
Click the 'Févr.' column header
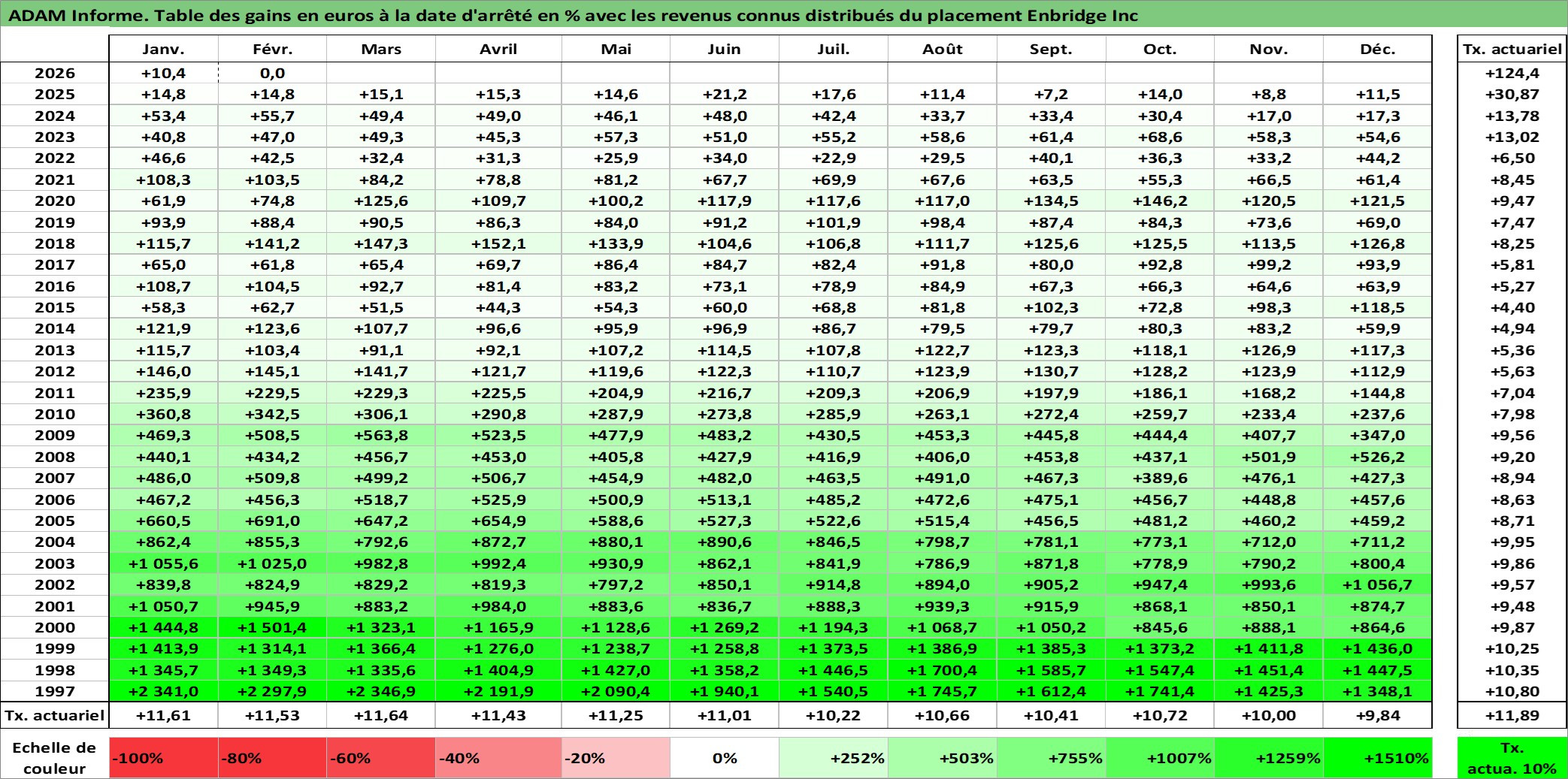(x=272, y=49)
